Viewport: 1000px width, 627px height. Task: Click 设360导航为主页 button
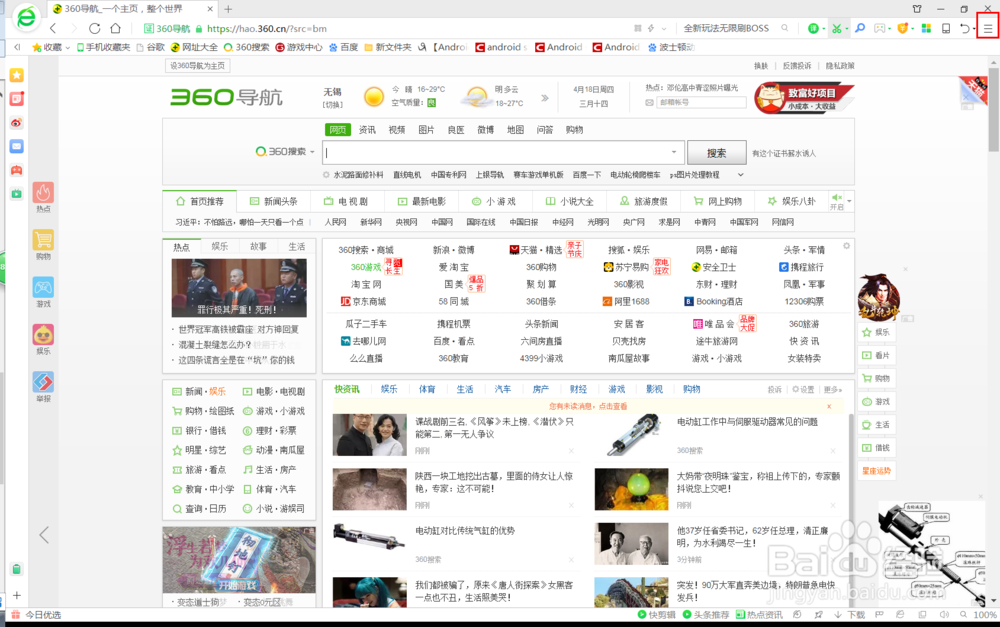198,66
